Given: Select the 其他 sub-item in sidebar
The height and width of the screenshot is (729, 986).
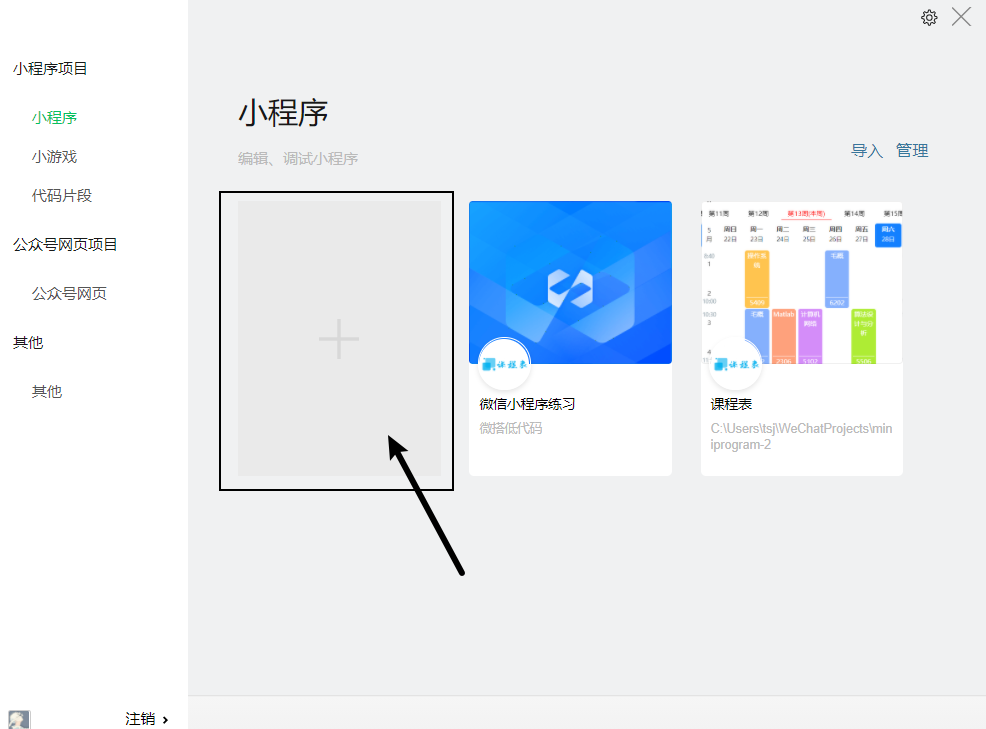Looking at the screenshot, I should (47, 392).
